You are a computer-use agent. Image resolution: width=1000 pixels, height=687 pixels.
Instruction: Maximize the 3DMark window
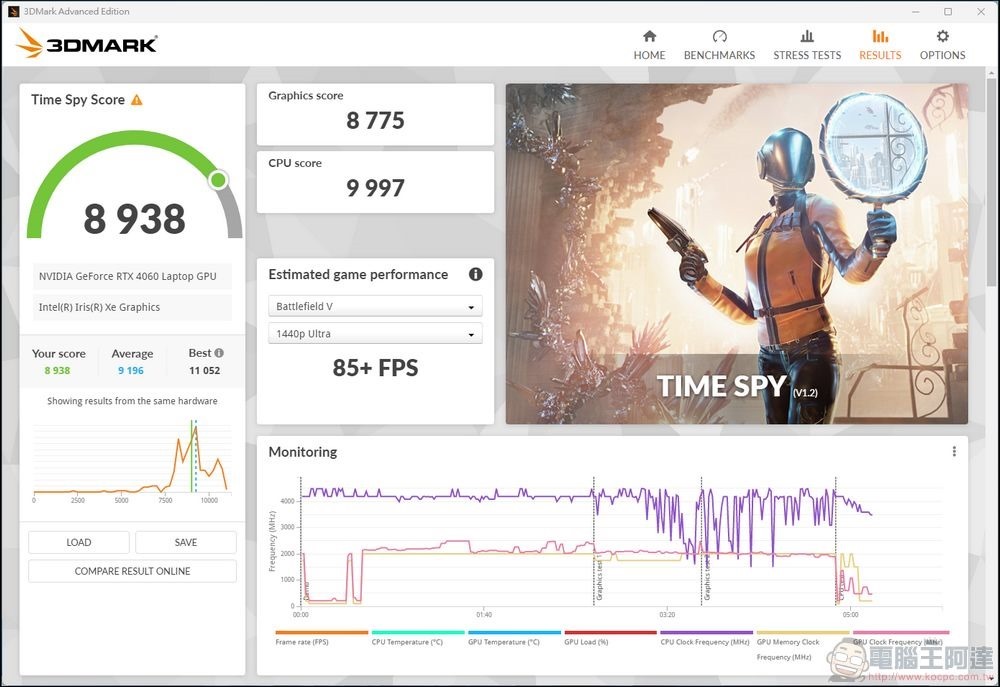pyautogui.click(x=948, y=11)
